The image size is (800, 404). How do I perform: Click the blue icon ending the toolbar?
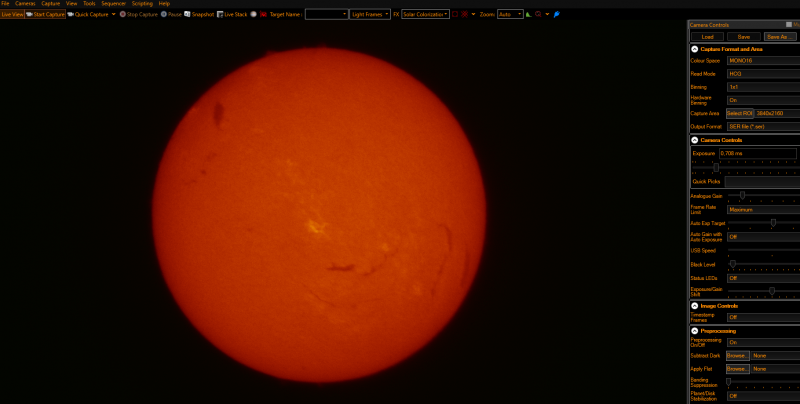click(x=557, y=14)
